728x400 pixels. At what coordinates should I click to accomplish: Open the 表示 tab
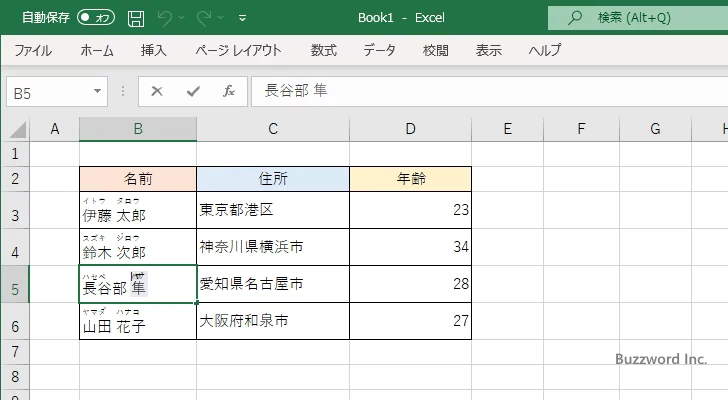(489, 50)
